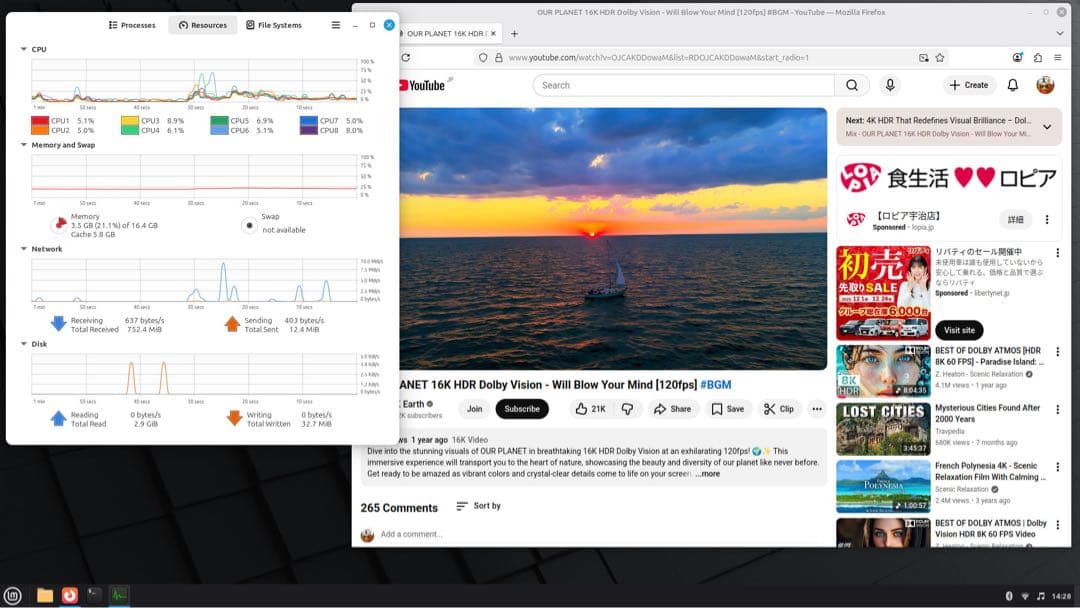
Task: Click the YouTube voice search microphone
Action: click(x=890, y=85)
